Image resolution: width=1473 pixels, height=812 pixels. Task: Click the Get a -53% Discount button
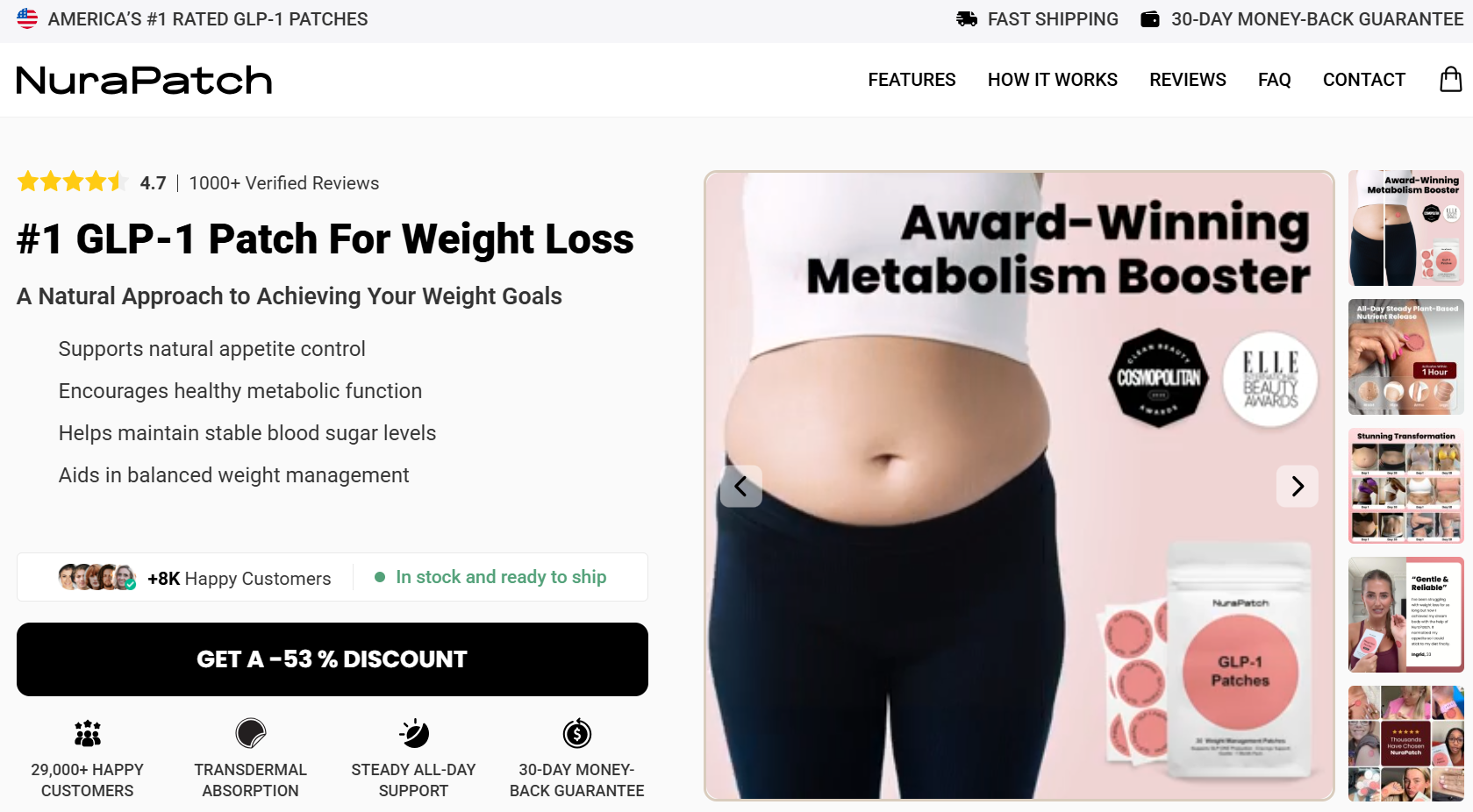pos(332,659)
